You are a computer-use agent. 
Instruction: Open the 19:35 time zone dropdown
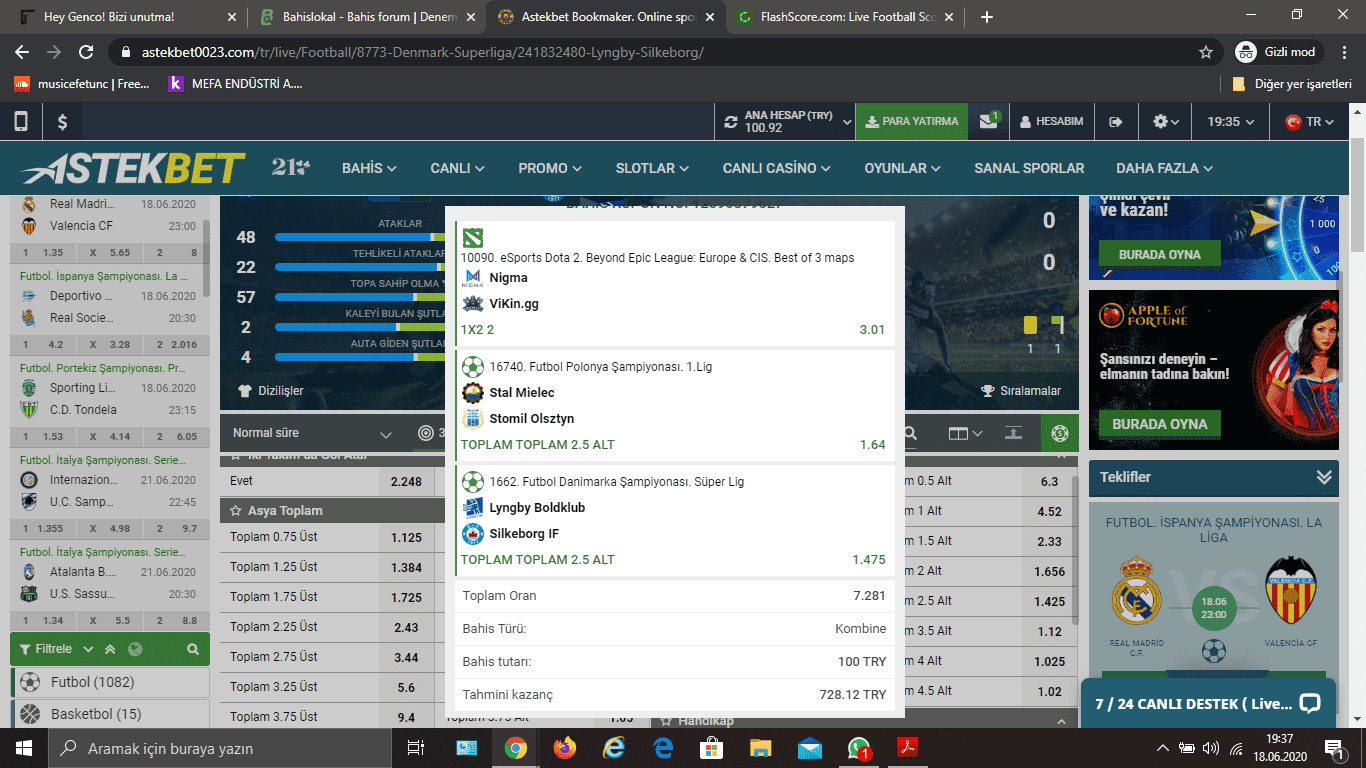pos(1230,122)
